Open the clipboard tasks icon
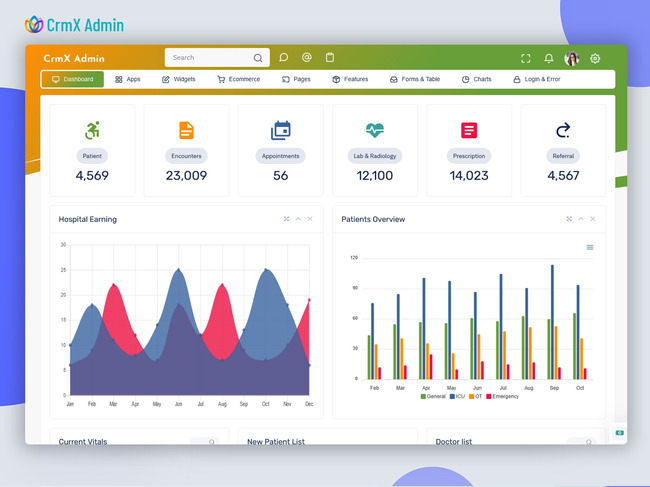Viewport: 650px width, 487px height. [x=330, y=57]
